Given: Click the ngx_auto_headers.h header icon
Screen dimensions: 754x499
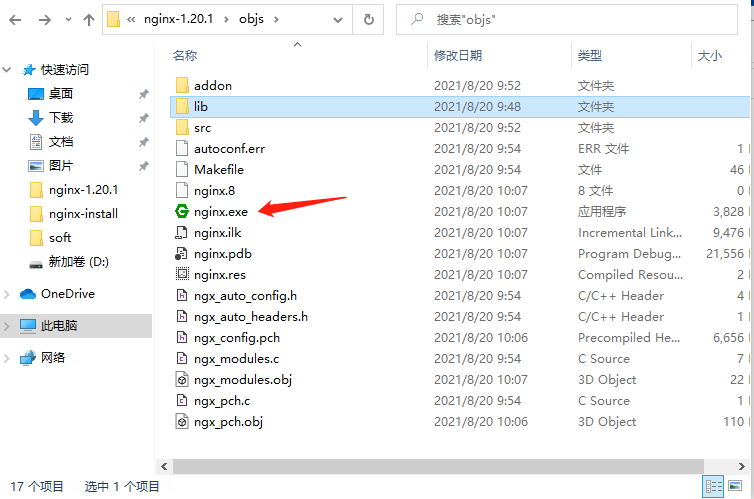Looking at the screenshot, I should (x=182, y=316).
